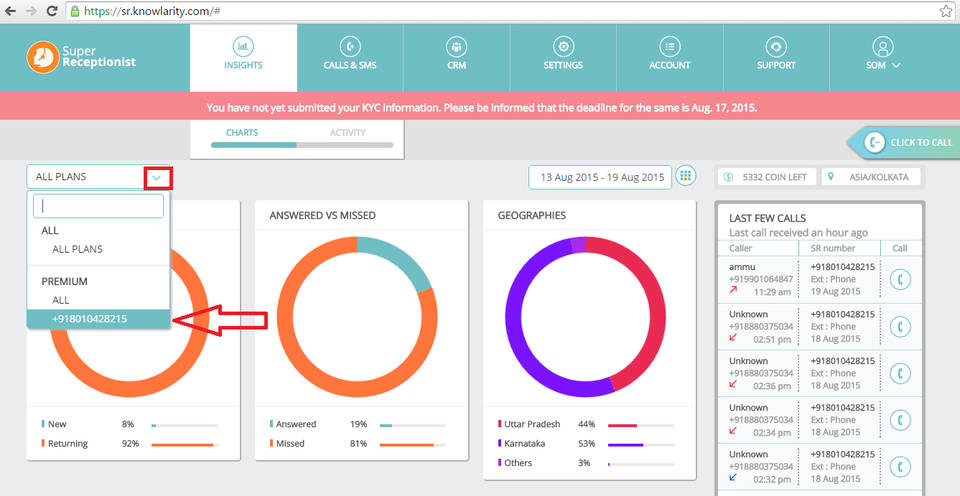Bookmark page with the star icon

tap(946, 11)
